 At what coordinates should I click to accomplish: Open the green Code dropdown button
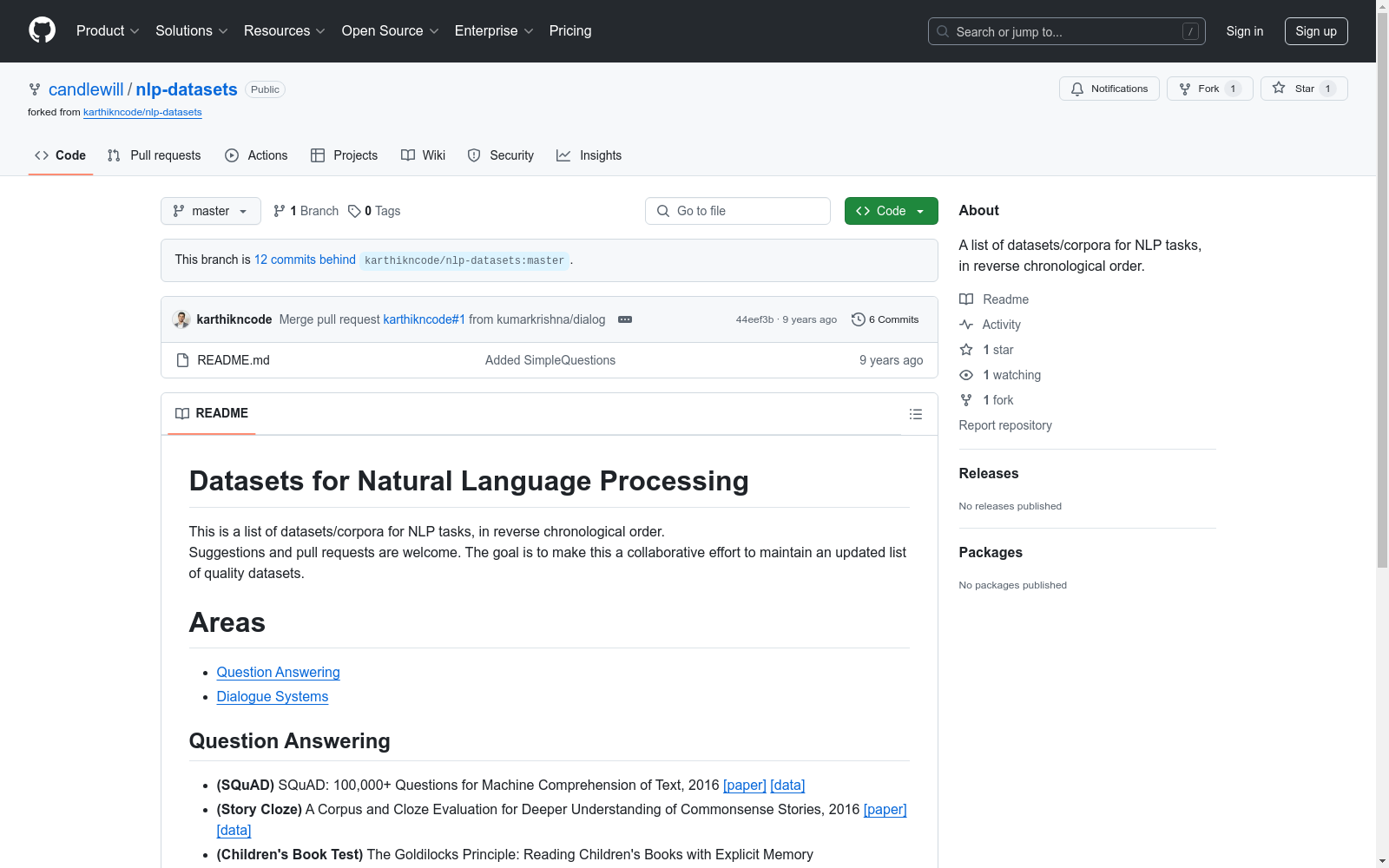[891, 211]
